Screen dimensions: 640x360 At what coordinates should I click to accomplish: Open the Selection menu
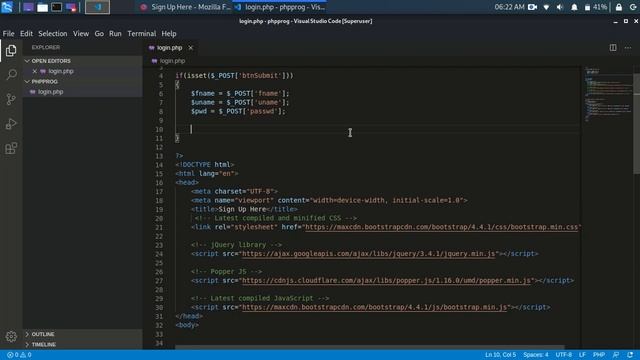[x=53, y=33]
